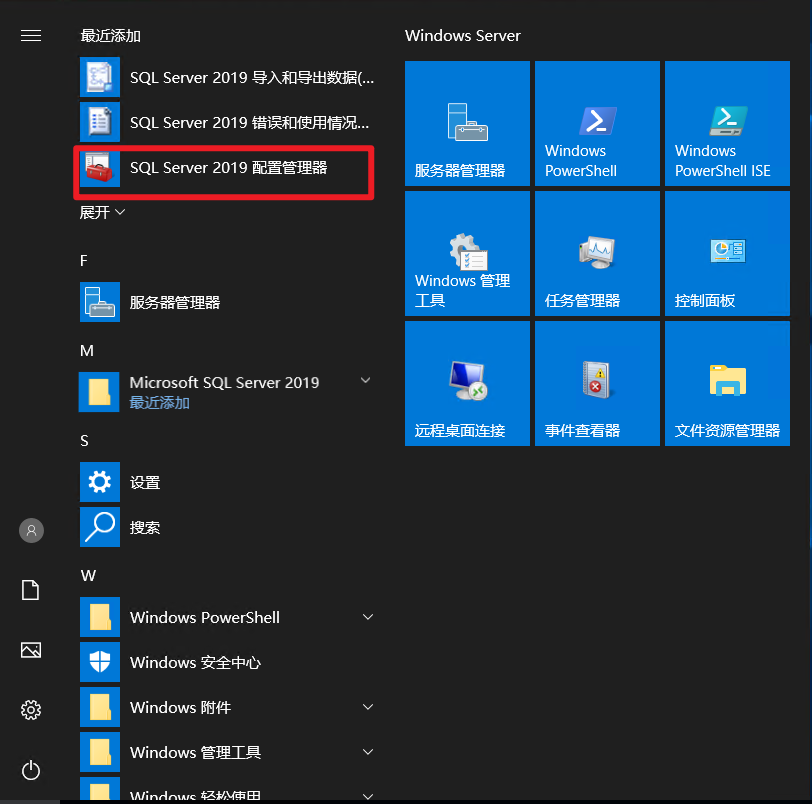Launch the Windows PowerShell tile
812x804 pixels.
tap(597, 123)
